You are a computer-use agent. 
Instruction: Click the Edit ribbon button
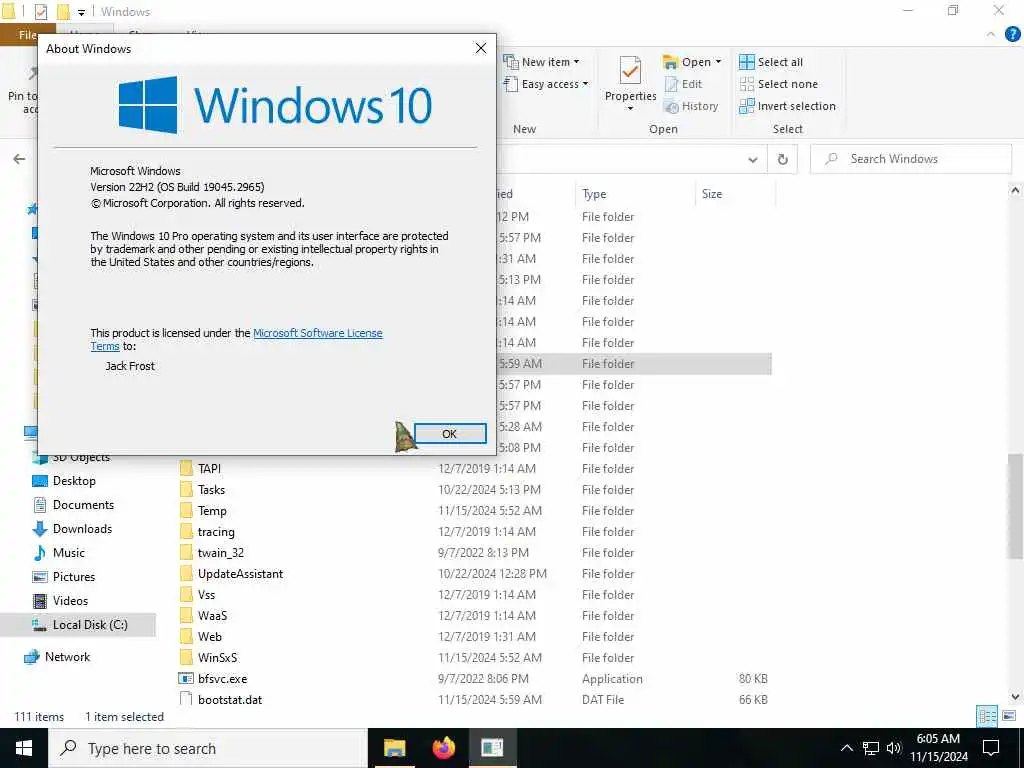click(683, 84)
